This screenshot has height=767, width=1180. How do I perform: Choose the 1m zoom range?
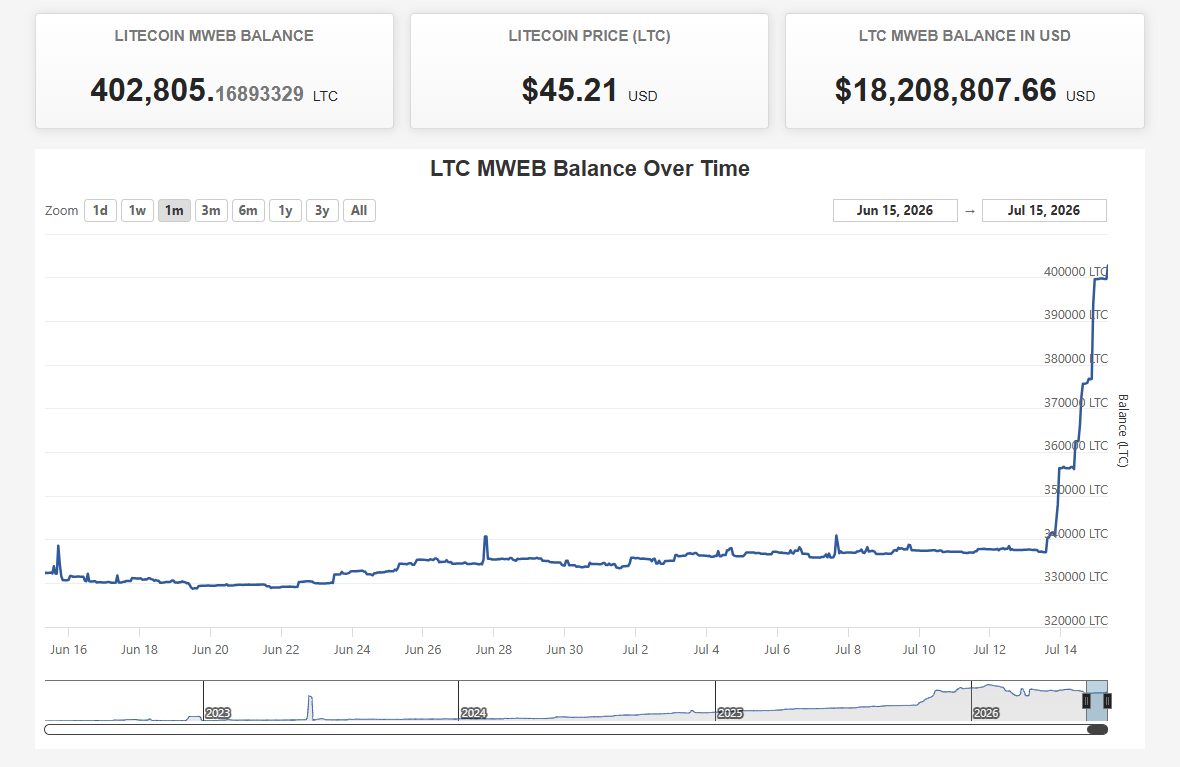coord(174,211)
